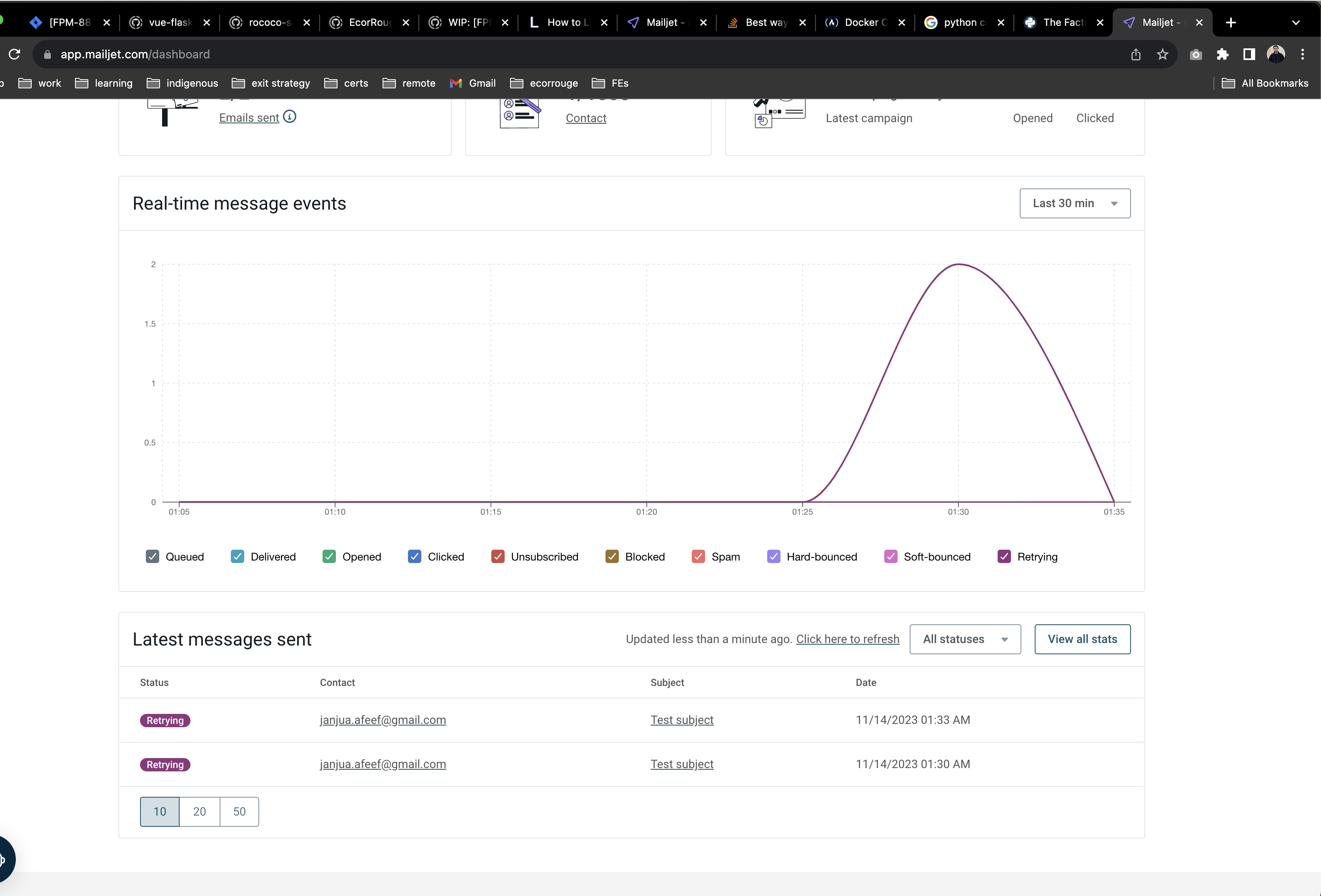Click the browser profile avatar icon

(x=1277, y=54)
